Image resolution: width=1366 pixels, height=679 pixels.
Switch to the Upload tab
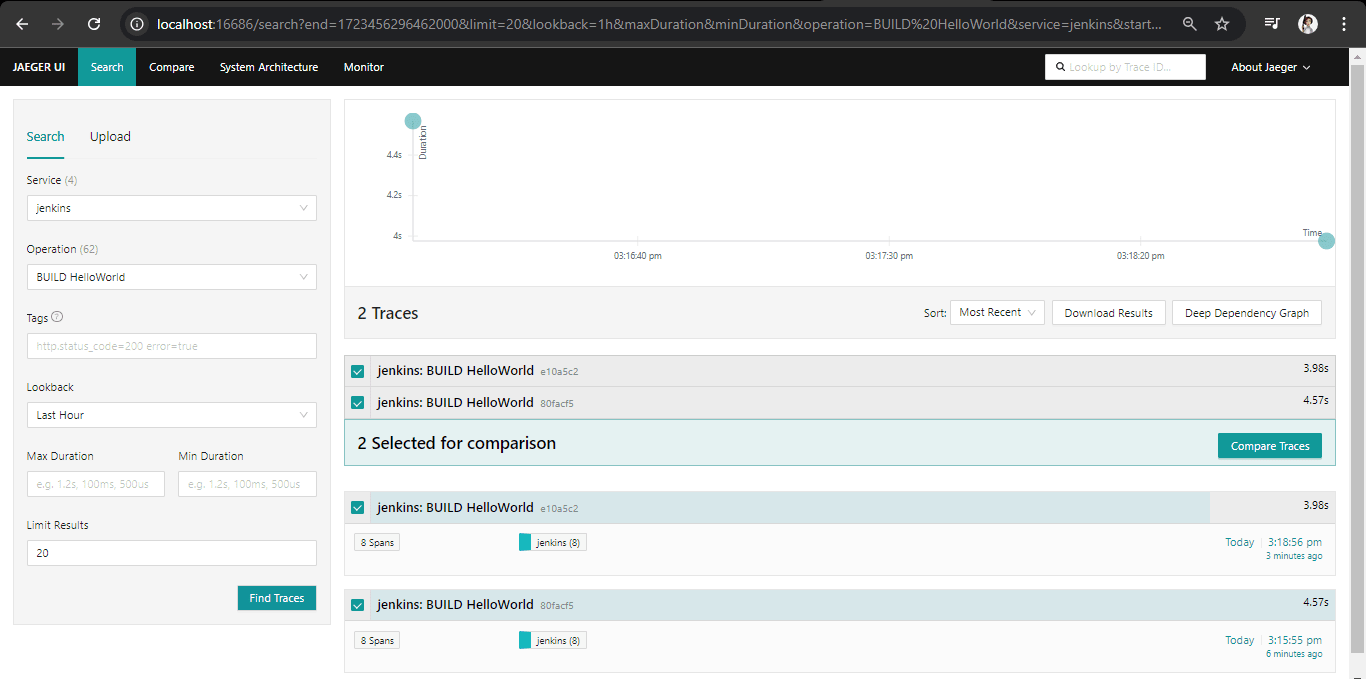click(x=110, y=137)
